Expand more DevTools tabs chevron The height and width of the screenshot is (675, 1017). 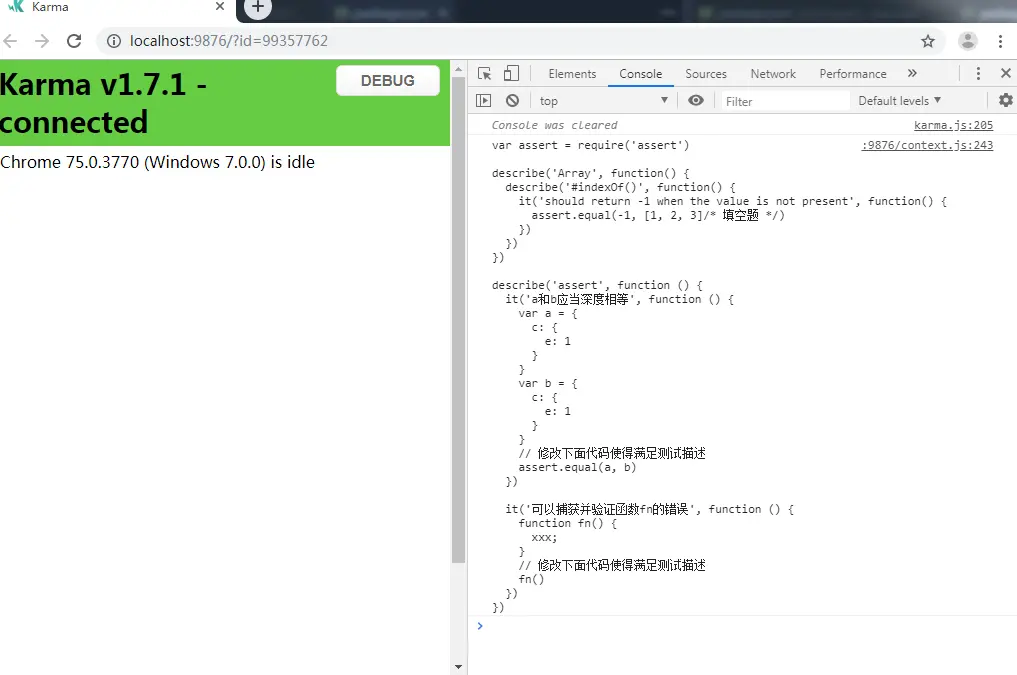coord(912,73)
